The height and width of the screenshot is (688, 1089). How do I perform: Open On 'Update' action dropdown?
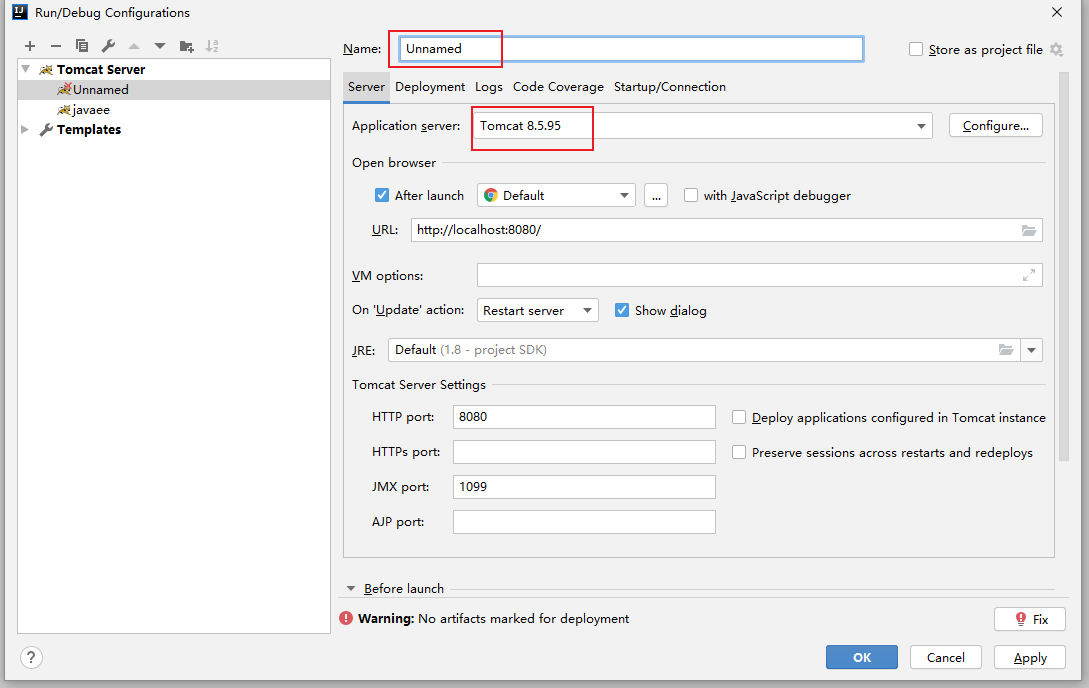(538, 310)
